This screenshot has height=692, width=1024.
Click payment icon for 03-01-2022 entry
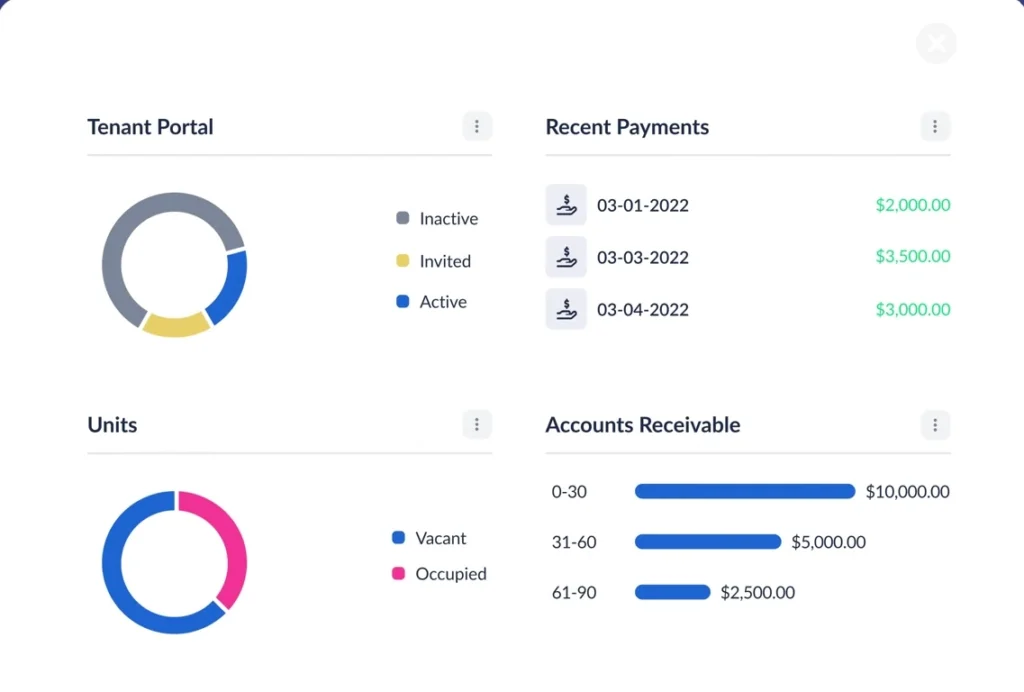pos(566,205)
